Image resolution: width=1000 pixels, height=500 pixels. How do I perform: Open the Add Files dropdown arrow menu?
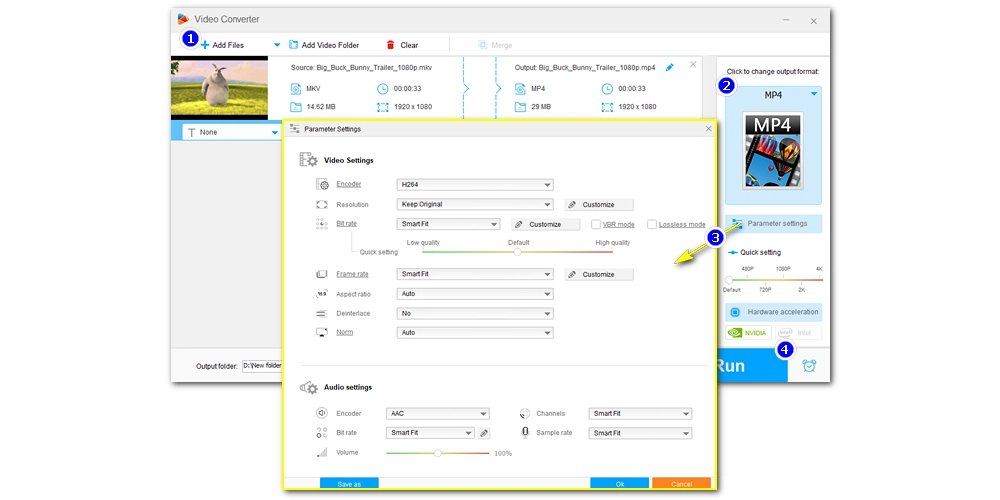click(277, 45)
